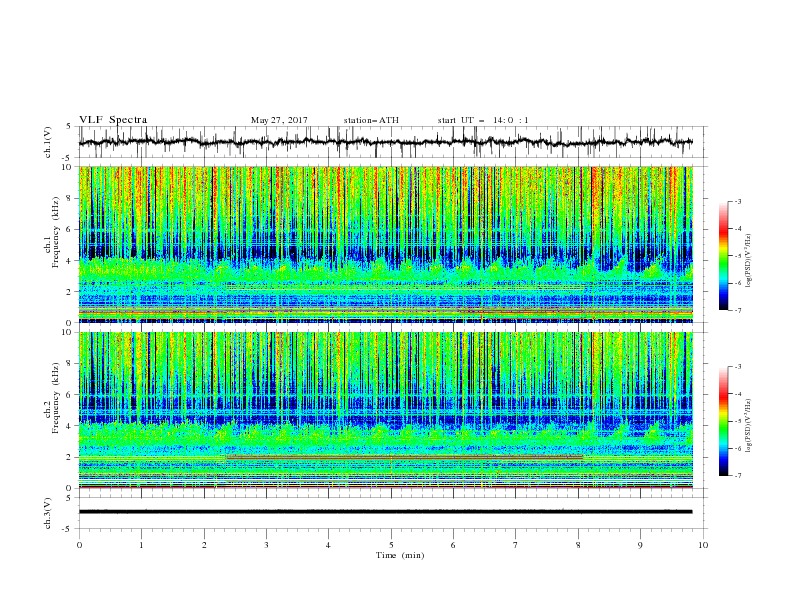
Task: Click the ch.1 spectrogram plot area
Action: [386, 244]
